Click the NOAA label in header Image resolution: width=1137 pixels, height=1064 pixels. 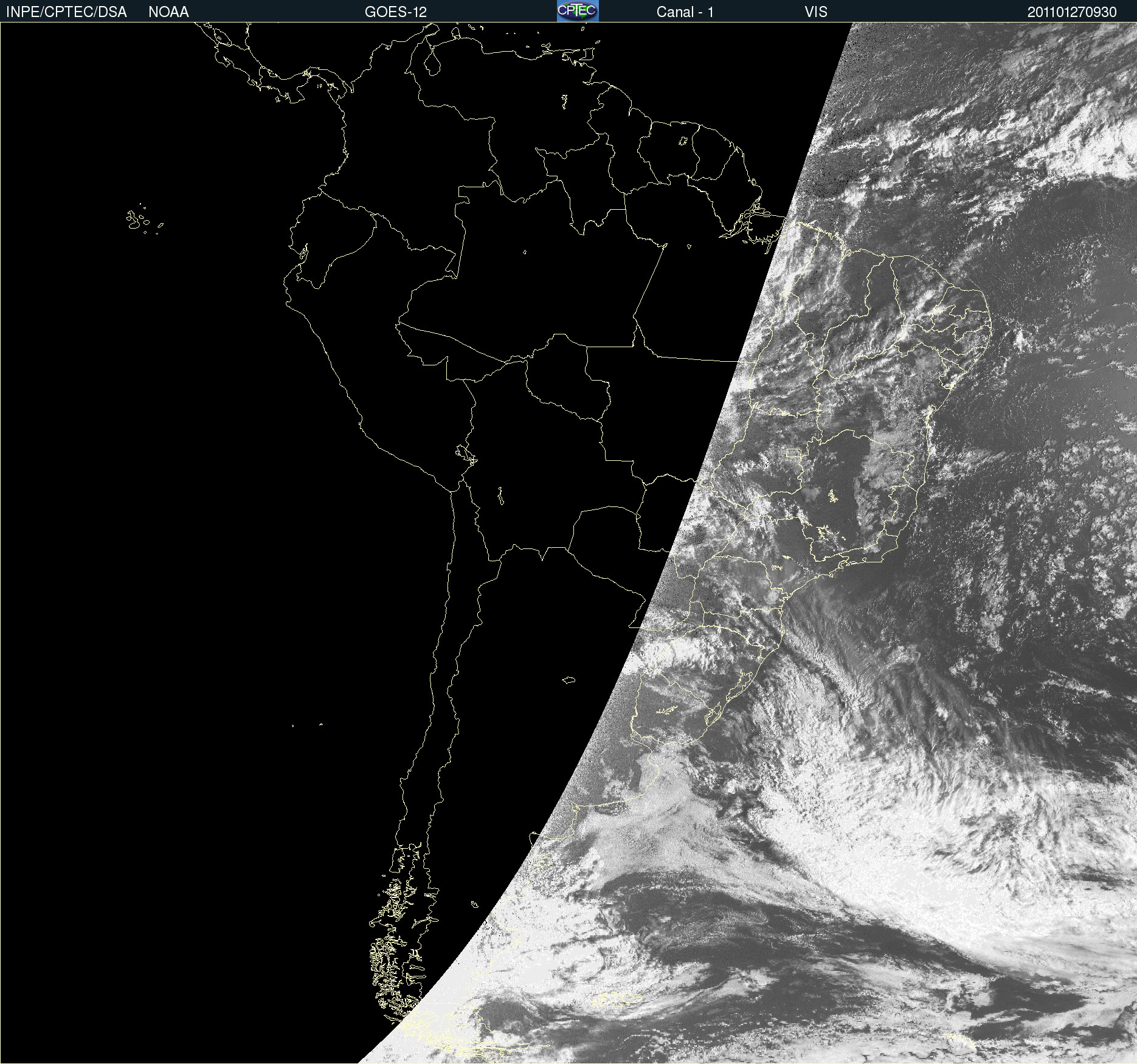(168, 12)
